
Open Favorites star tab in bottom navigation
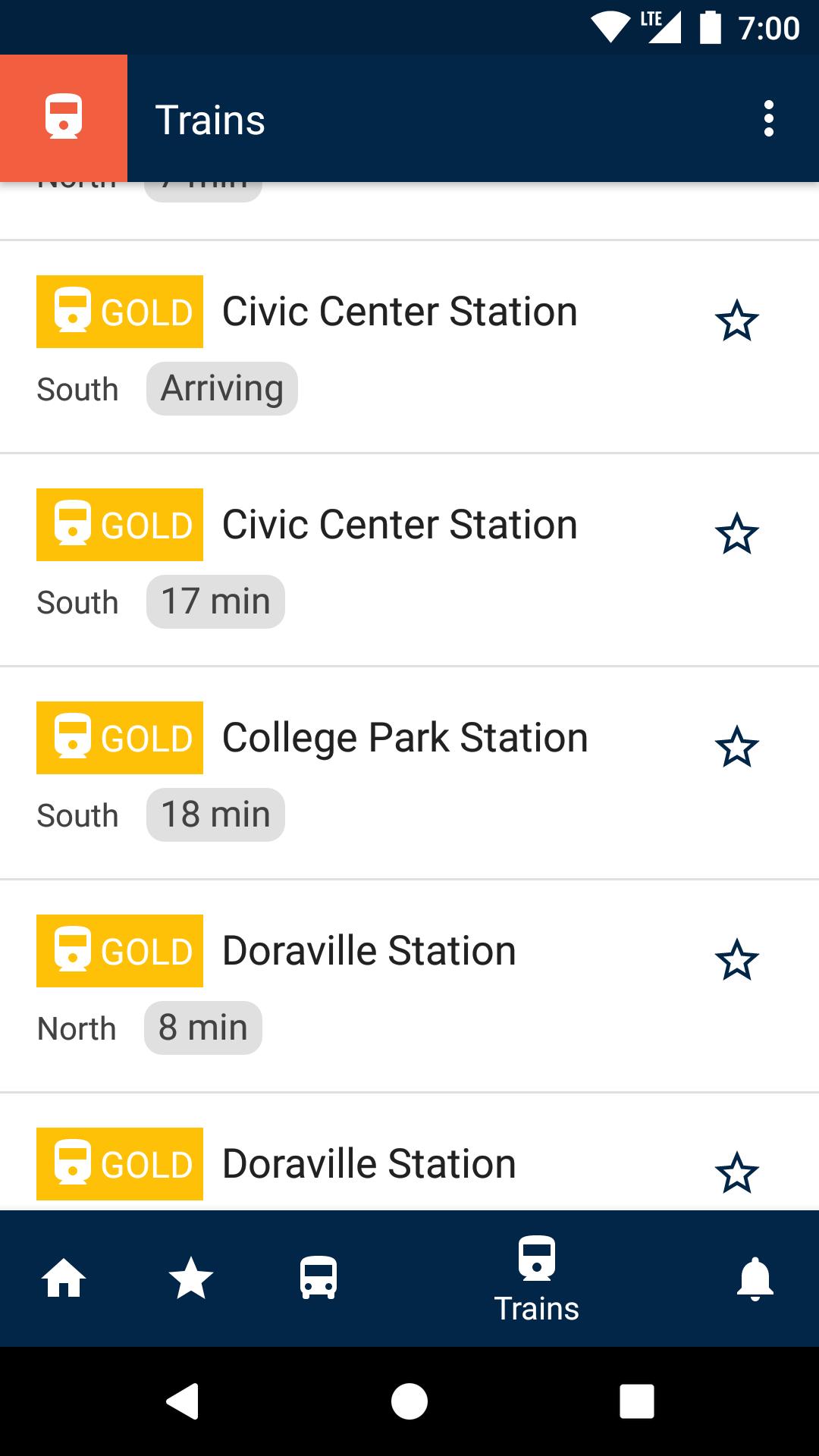pos(190,1279)
